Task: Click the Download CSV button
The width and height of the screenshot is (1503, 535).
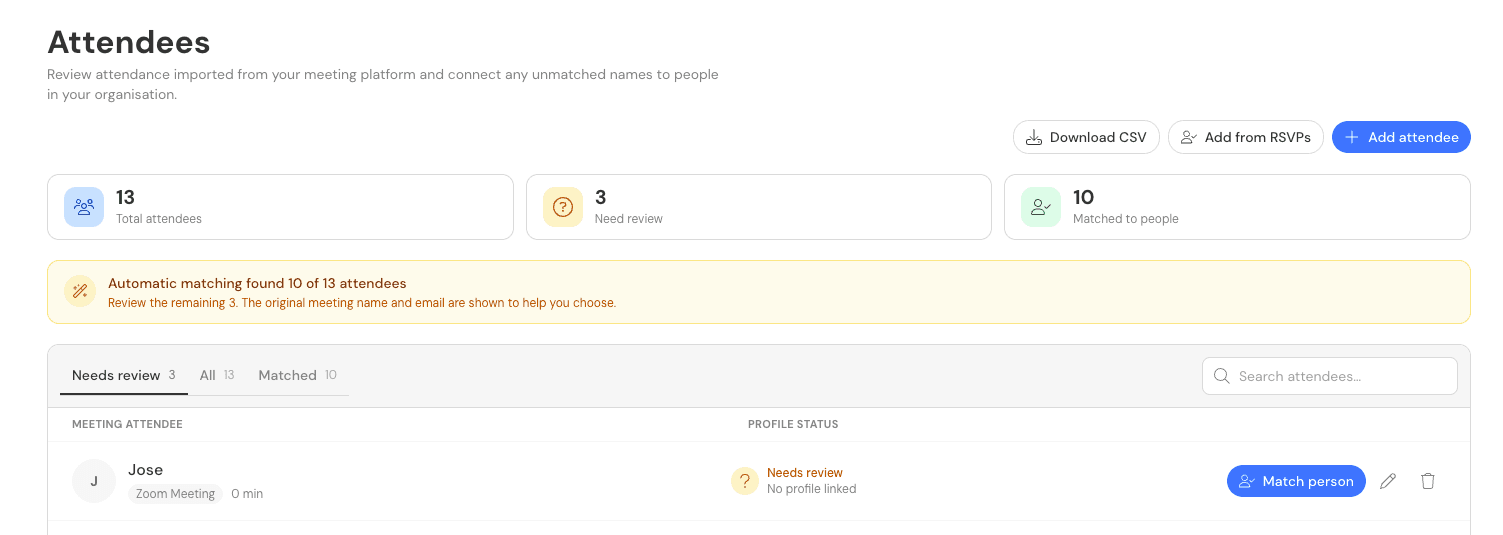Action: point(1086,137)
